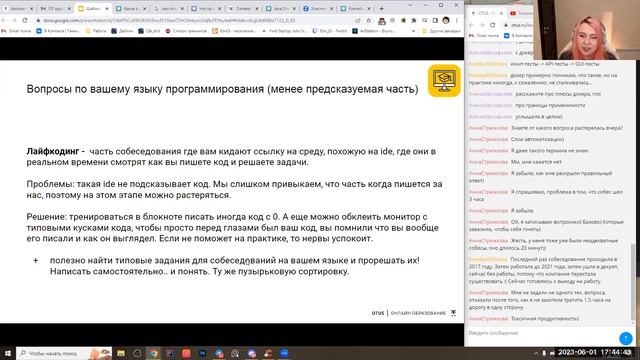Send chat message with blue round button
Image resolution: width=640 pixels, height=360 pixels.
click(x=625, y=338)
